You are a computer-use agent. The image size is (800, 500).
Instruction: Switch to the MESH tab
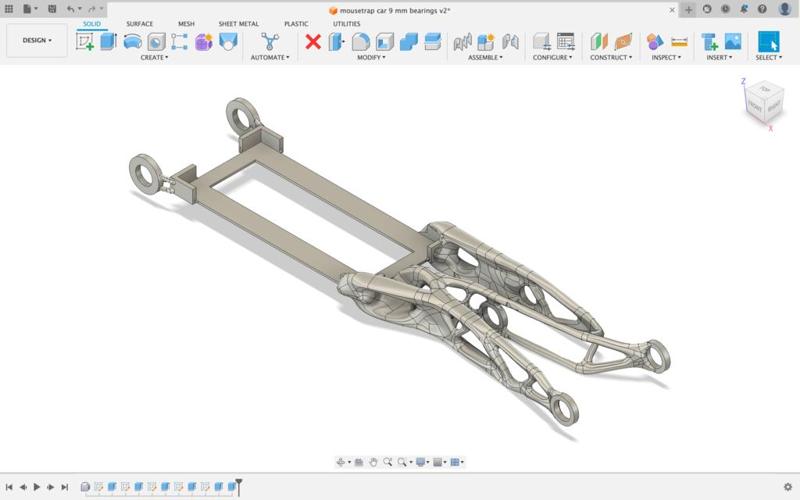pos(186,24)
